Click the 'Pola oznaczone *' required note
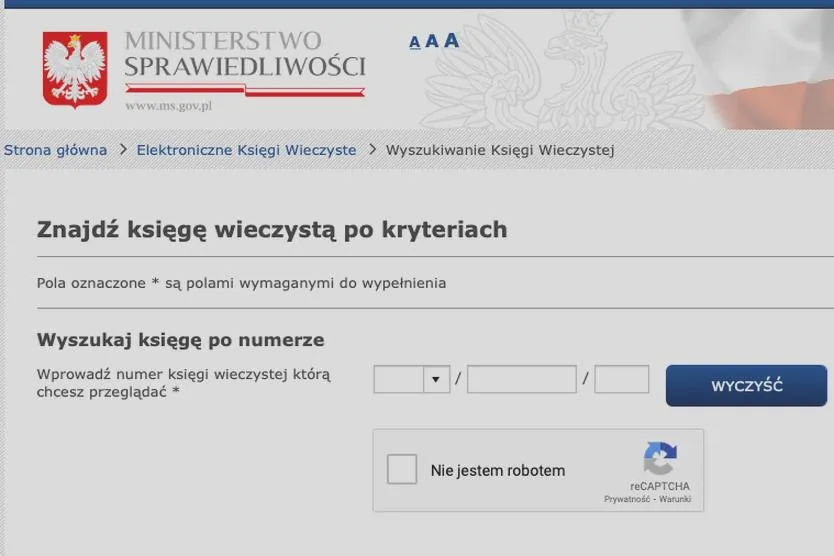Image resolution: width=834 pixels, height=556 pixels. coord(241,283)
